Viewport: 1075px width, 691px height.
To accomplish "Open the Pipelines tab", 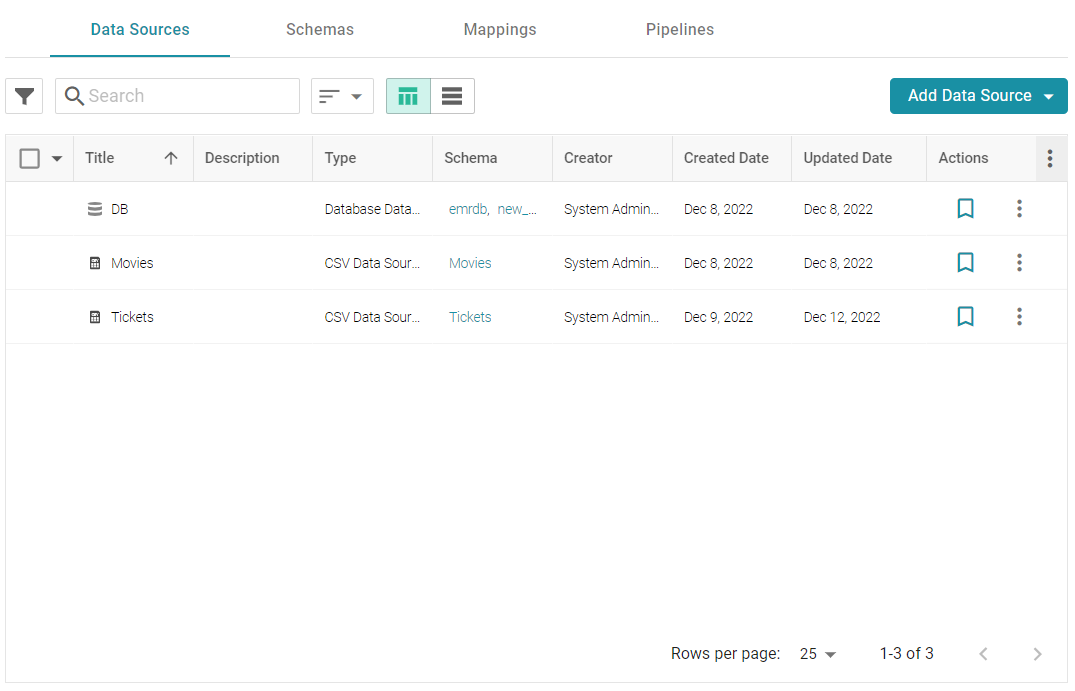I will pyautogui.click(x=679, y=29).
